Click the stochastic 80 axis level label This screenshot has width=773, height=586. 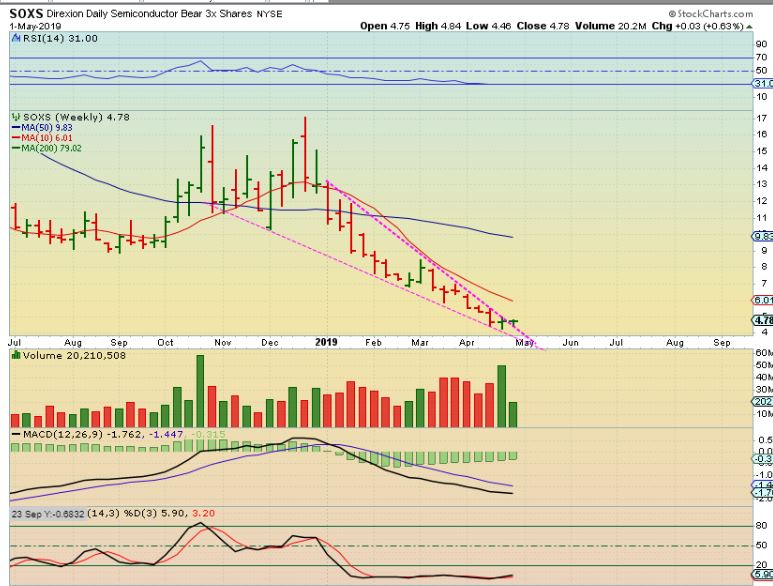(x=762, y=525)
